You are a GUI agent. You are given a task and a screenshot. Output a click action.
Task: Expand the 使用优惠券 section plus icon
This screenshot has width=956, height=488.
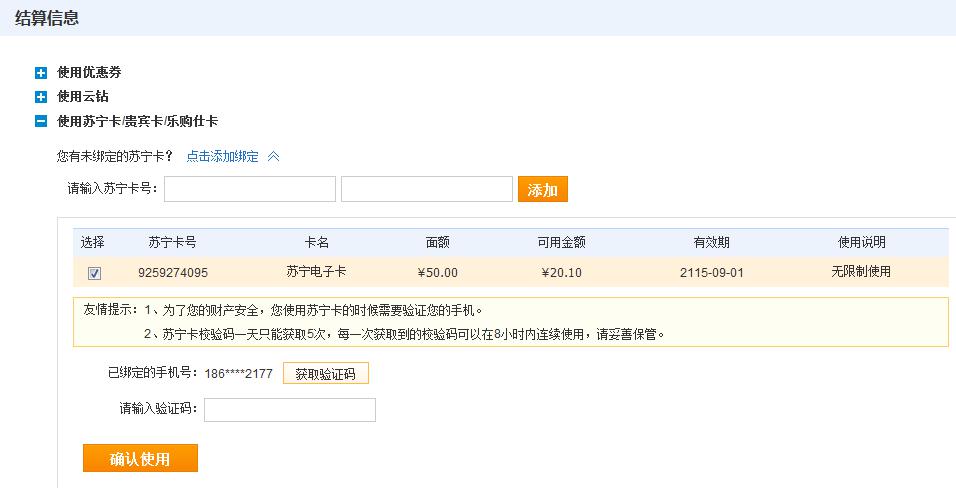41,73
